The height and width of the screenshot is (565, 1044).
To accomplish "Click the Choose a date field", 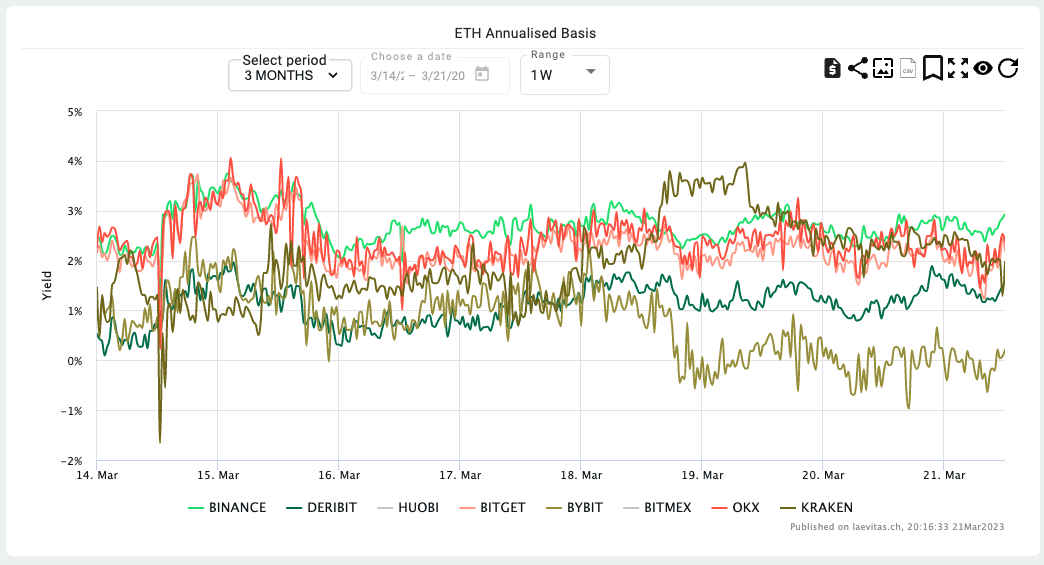I will pyautogui.click(x=420, y=75).
